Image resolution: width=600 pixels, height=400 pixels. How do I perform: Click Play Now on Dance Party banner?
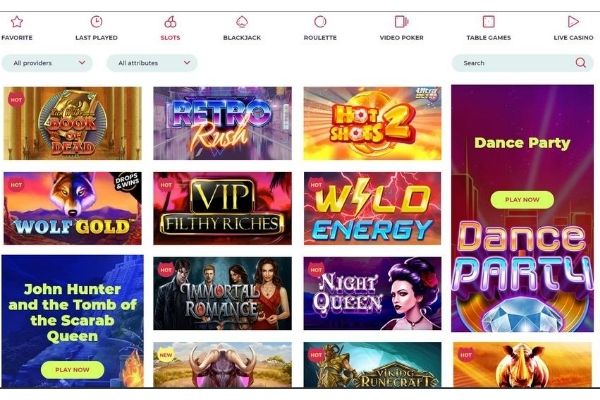point(522,200)
